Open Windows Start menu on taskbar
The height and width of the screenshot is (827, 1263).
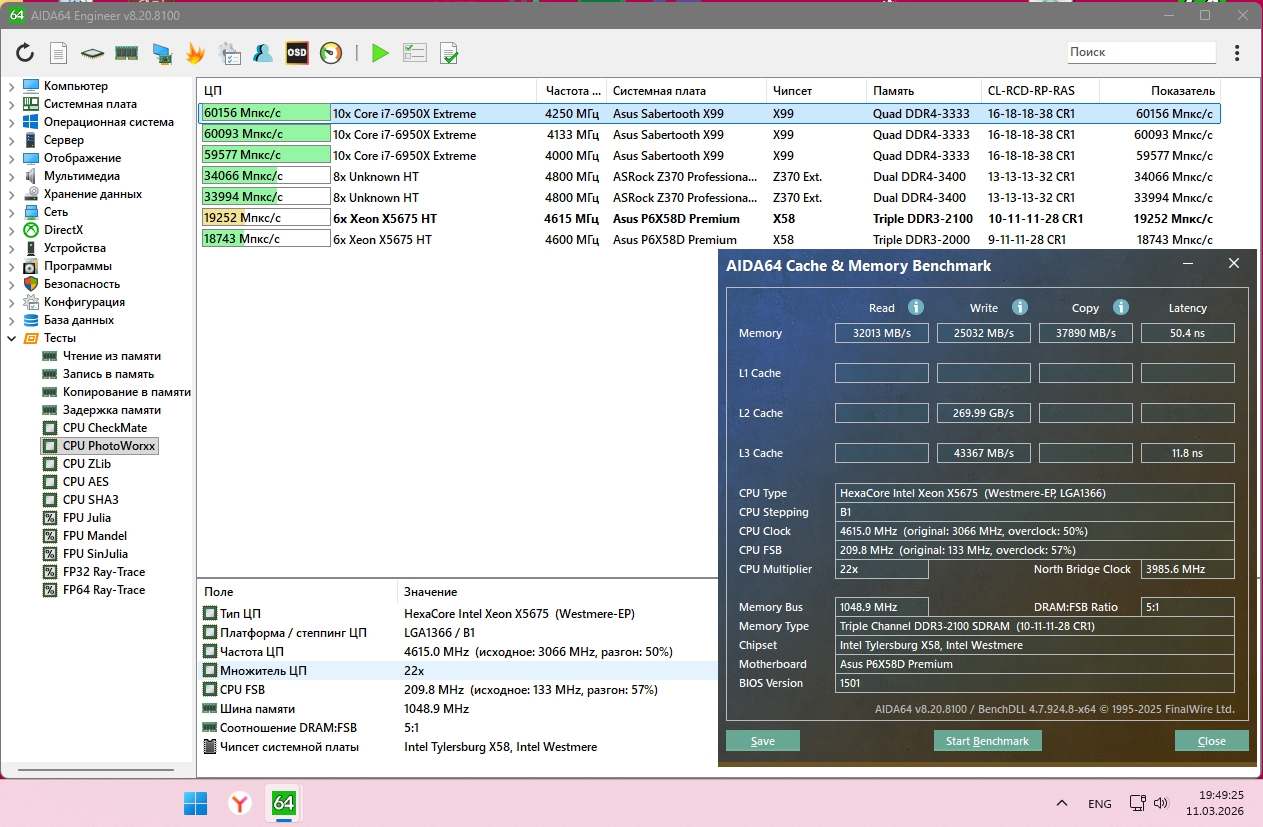[196, 803]
